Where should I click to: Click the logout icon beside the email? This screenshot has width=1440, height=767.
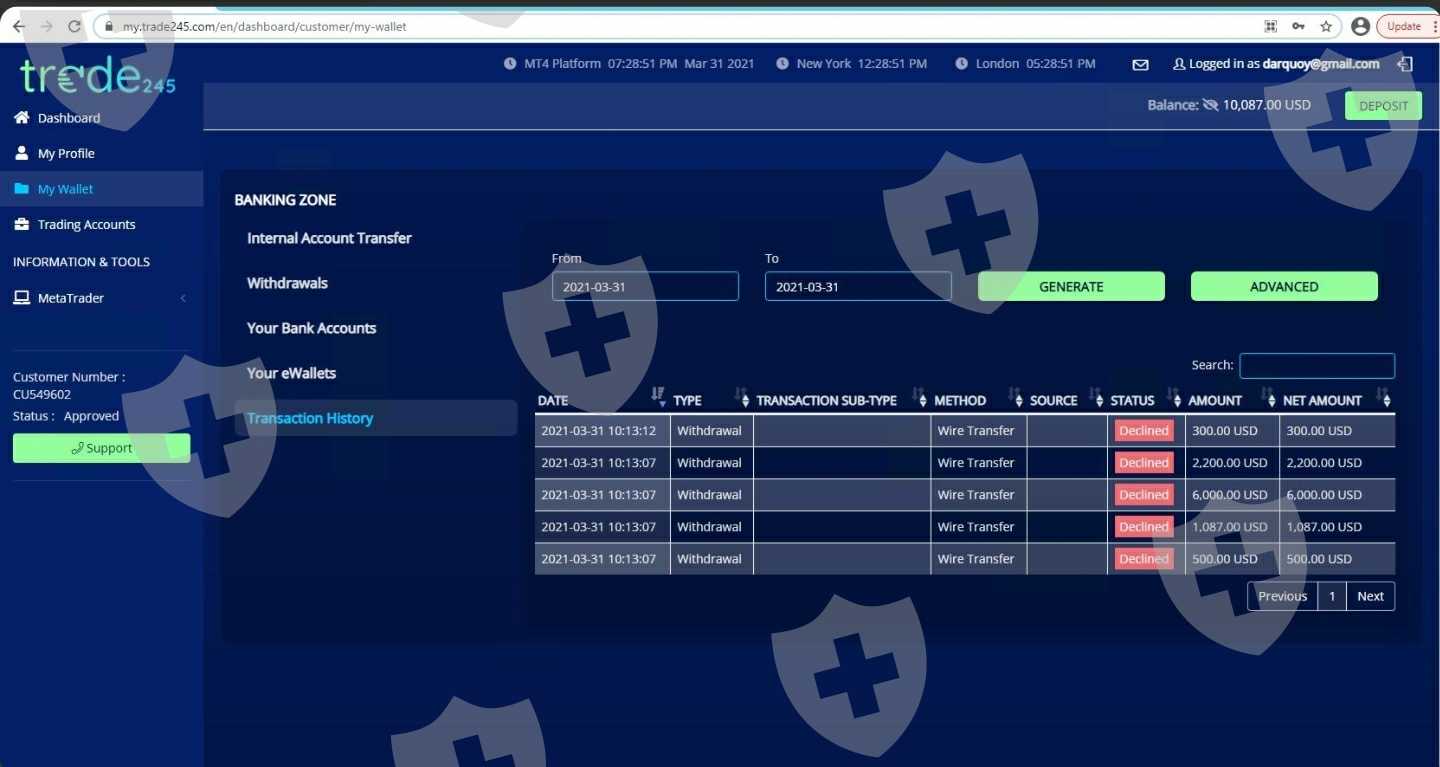[x=1405, y=64]
